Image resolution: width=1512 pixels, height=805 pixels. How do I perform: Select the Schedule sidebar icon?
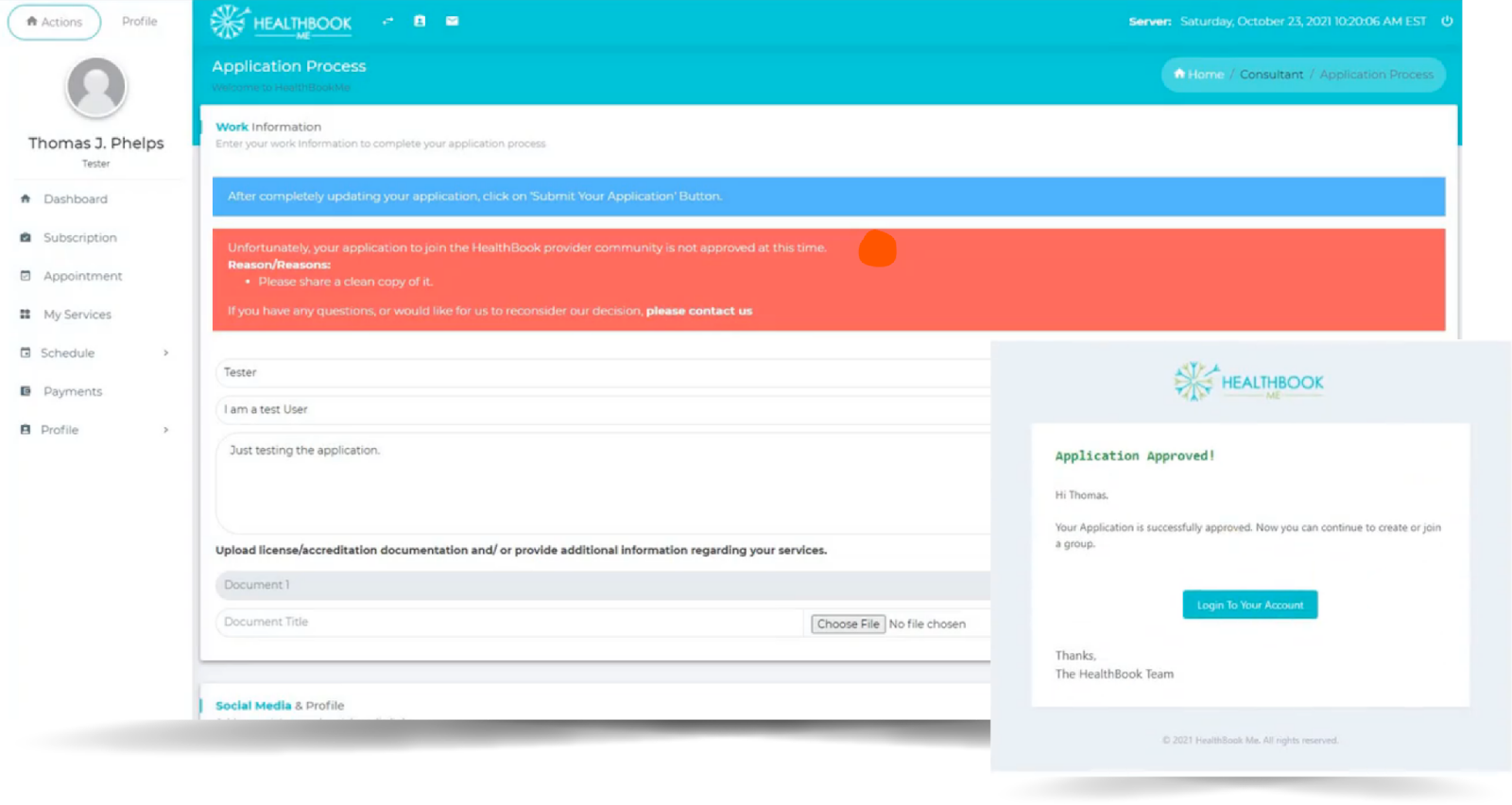(x=26, y=353)
